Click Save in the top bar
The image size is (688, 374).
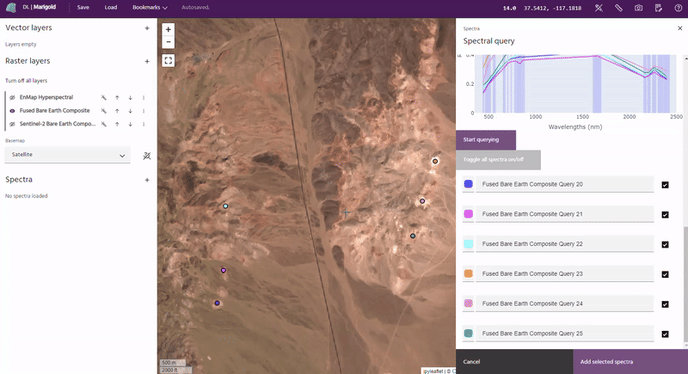pos(83,7)
